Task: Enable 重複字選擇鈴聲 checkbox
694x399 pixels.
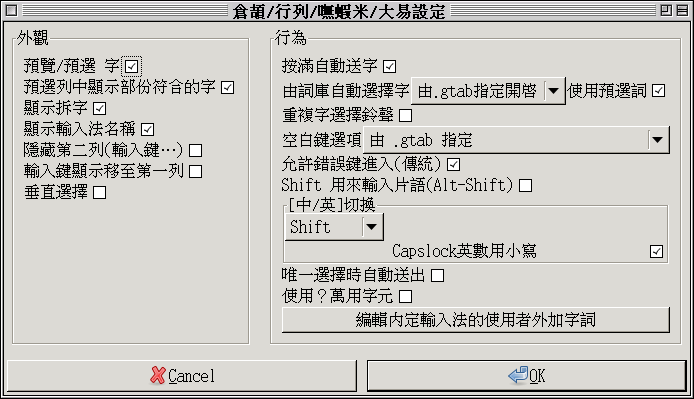Action: [x=405, y=116]
